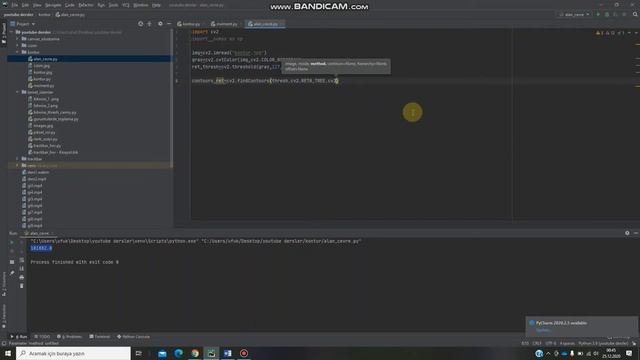Change CRLF line separator in status bar
The height and width of the screenshot is (360, 640).
tap(537, 344)
